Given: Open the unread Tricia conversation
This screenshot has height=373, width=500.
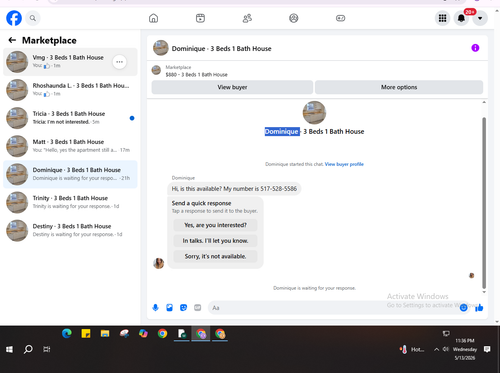Looking at the screenshot, I should coord(70,118).
